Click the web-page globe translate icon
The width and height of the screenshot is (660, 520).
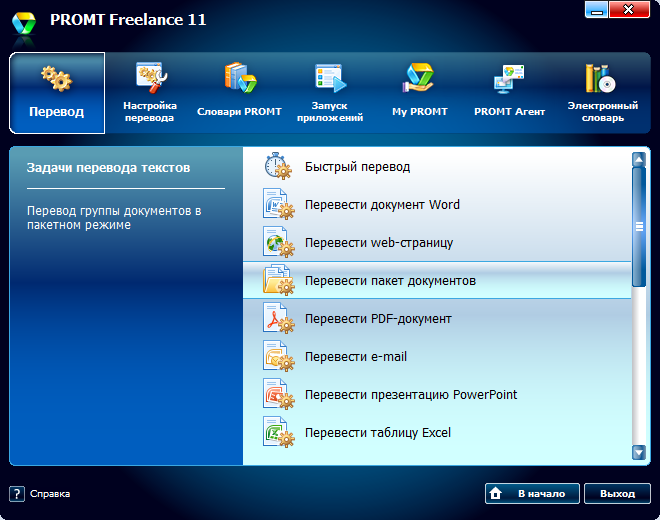click(x=278, y=242)
